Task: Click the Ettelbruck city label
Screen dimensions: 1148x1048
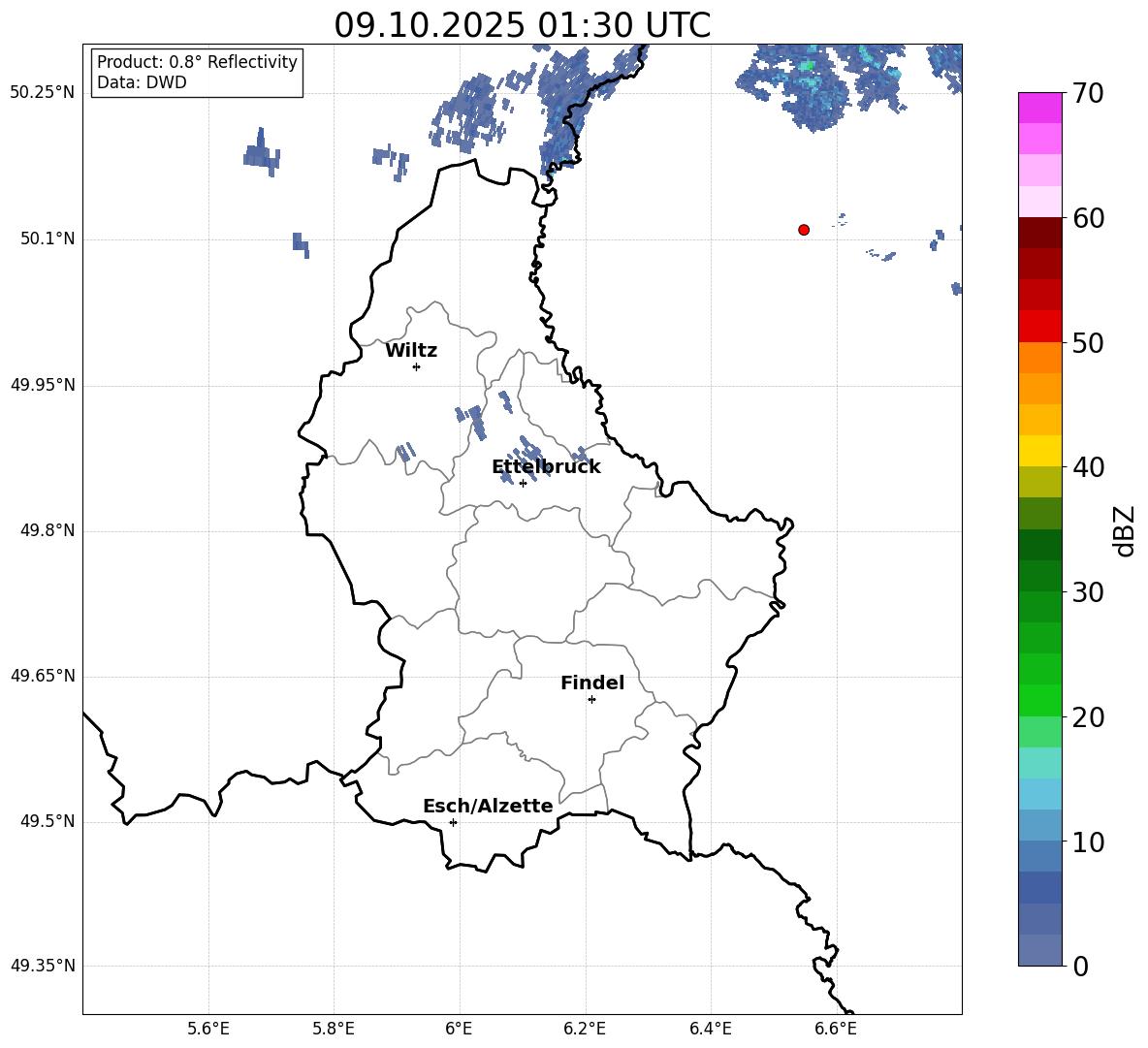Action: [546, 466]
